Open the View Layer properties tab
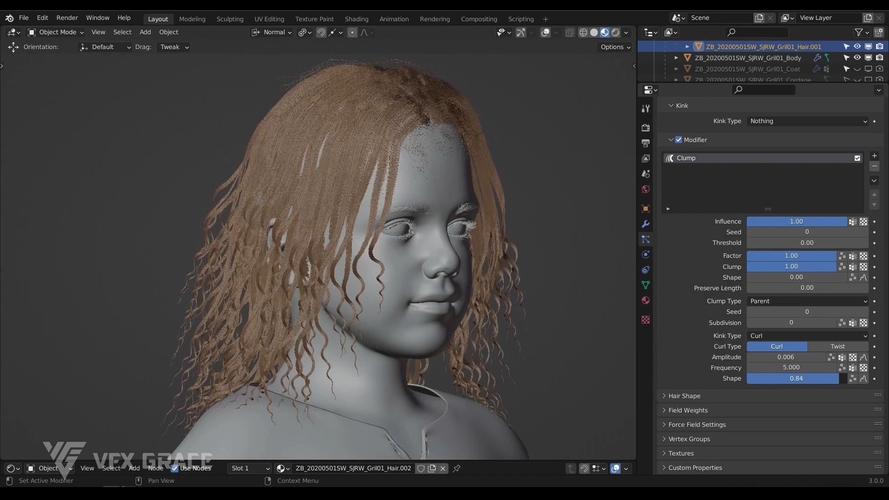The image size is (889, 500). point(645,158)
